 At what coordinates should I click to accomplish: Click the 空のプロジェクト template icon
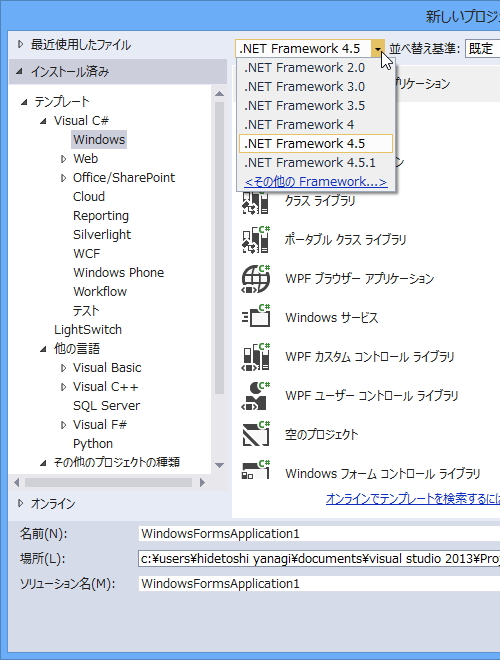(255, 434)
